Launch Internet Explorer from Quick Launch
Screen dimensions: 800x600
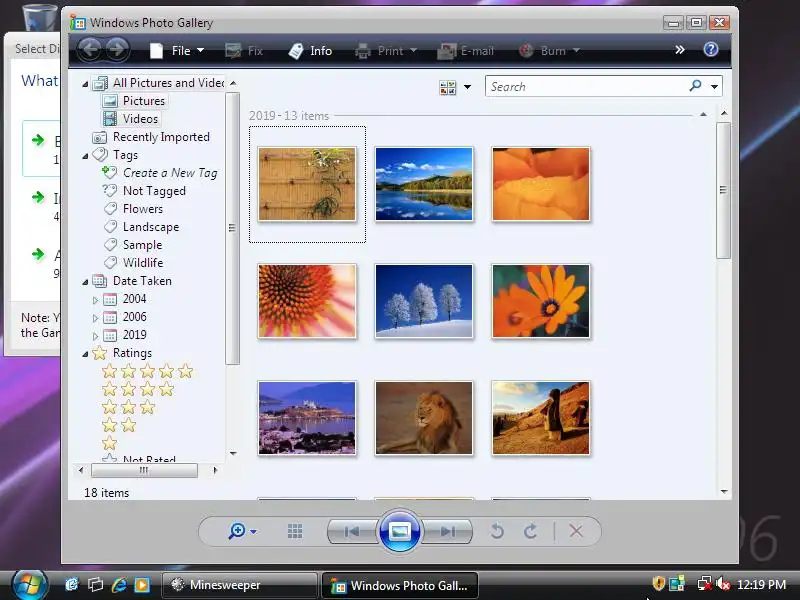point(119,584)
